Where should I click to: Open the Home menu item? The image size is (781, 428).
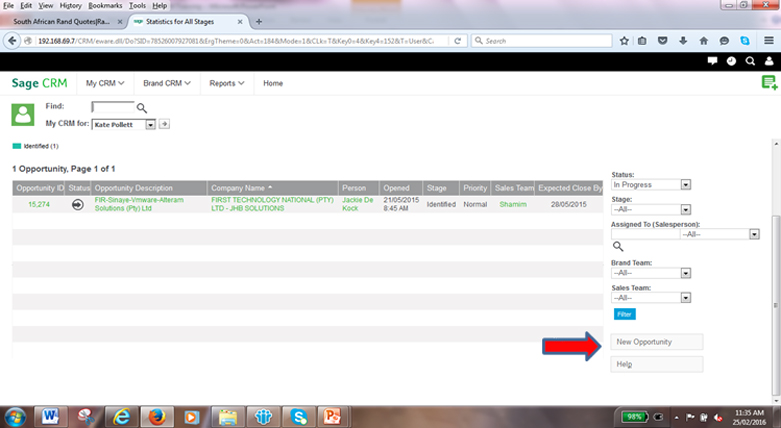[273, 83]
